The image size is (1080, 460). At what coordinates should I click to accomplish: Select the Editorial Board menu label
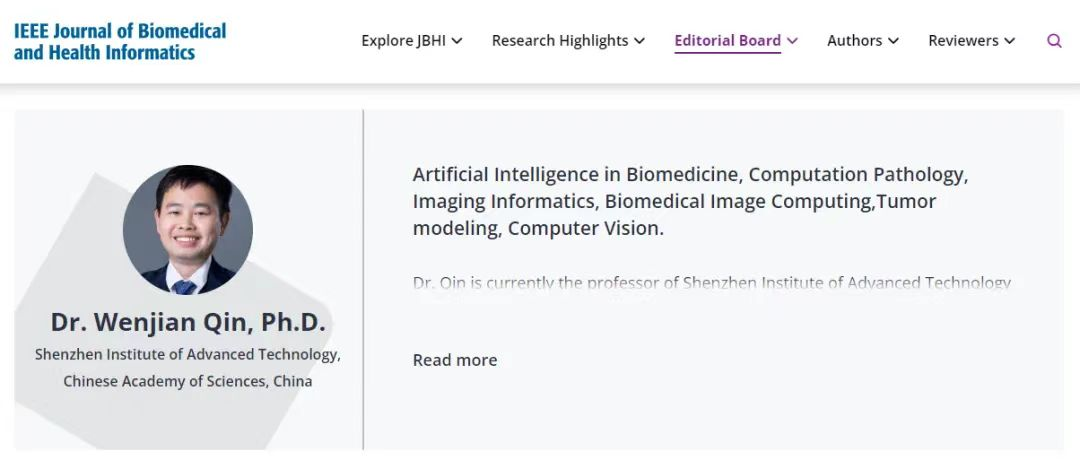727,41
